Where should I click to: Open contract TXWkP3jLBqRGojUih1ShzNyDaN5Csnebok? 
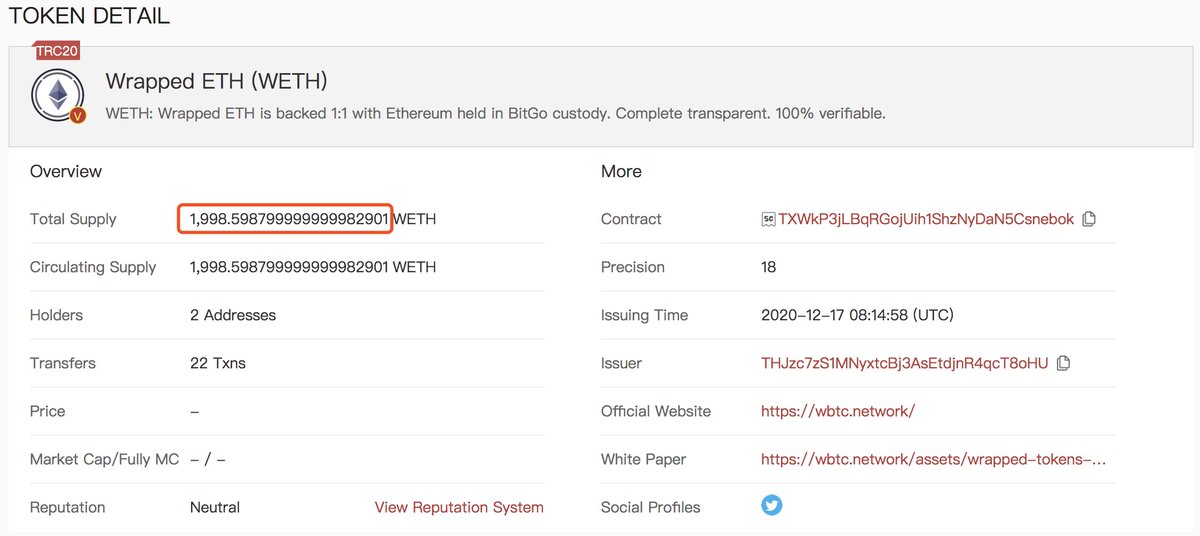(926, 219)
